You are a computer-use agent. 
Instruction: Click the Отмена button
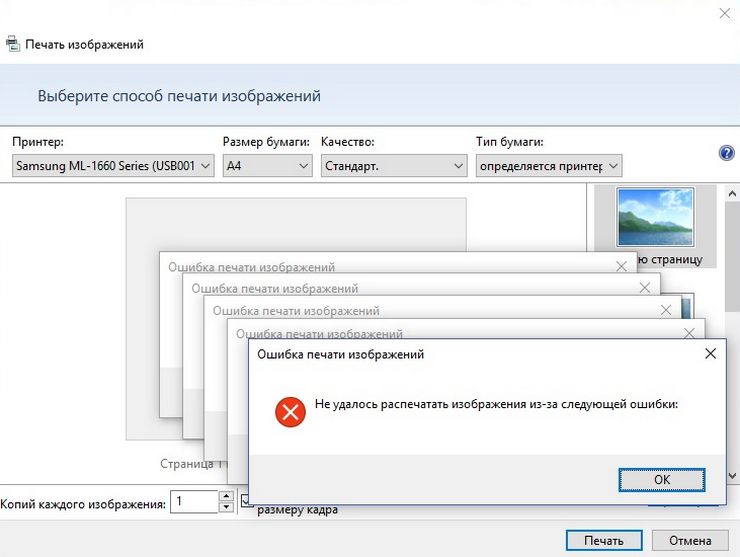pos(690,540)
